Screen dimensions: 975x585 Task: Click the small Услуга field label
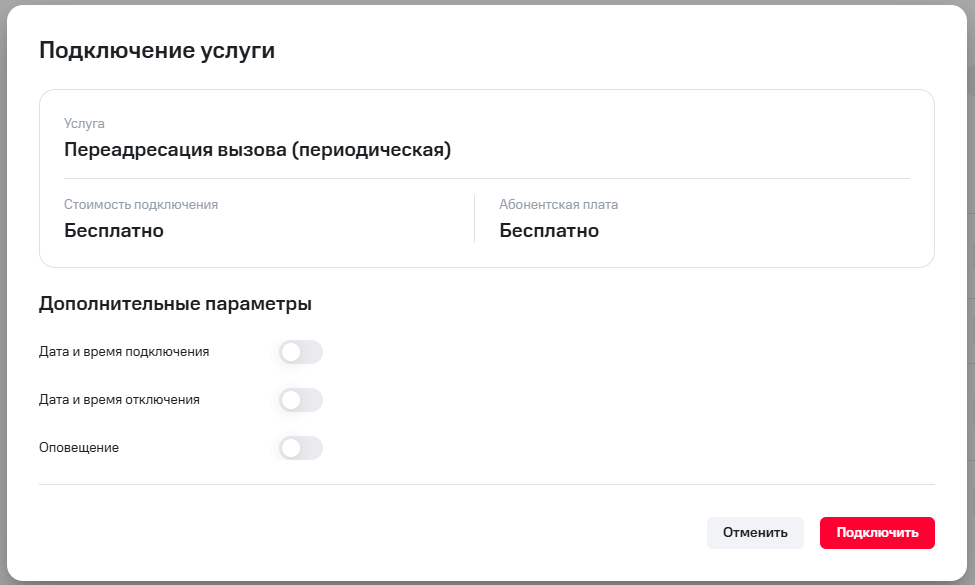[x=84, y=124]
